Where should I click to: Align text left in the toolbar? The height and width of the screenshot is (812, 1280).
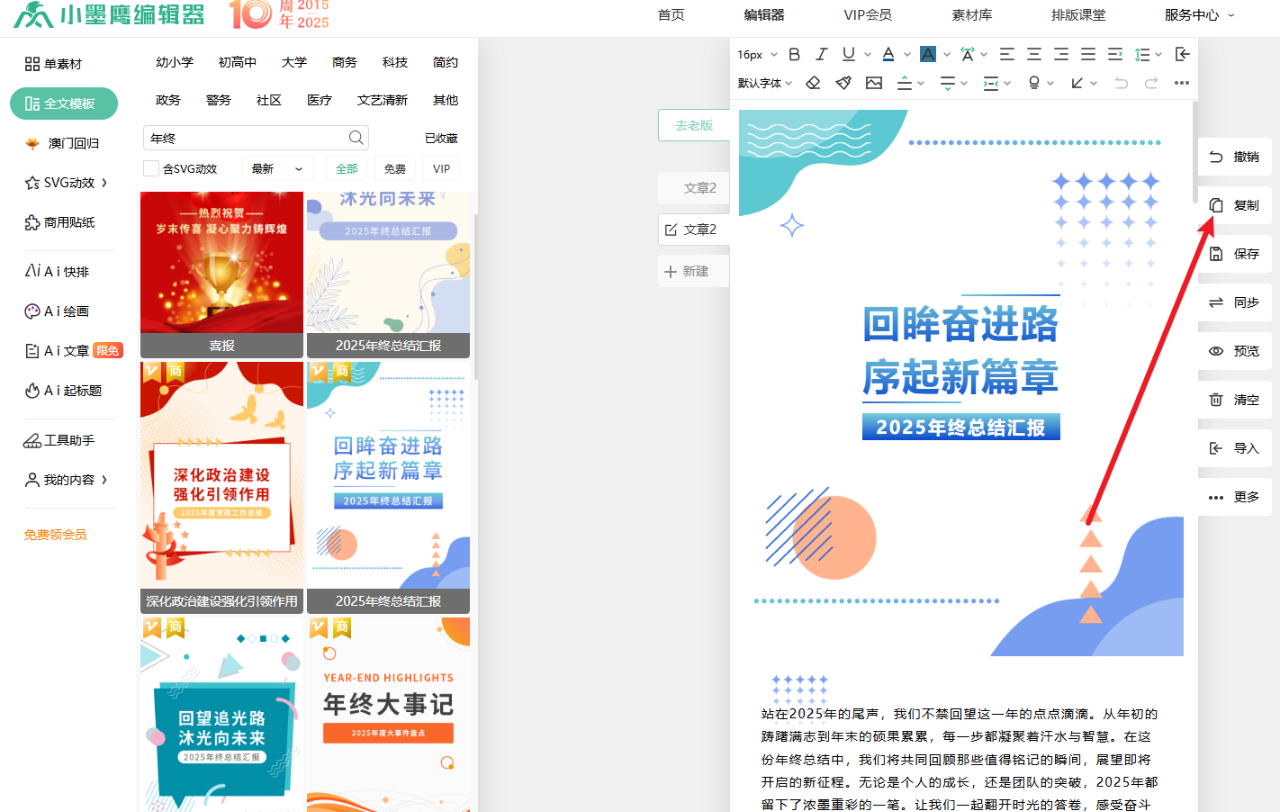click(1007, 54)
